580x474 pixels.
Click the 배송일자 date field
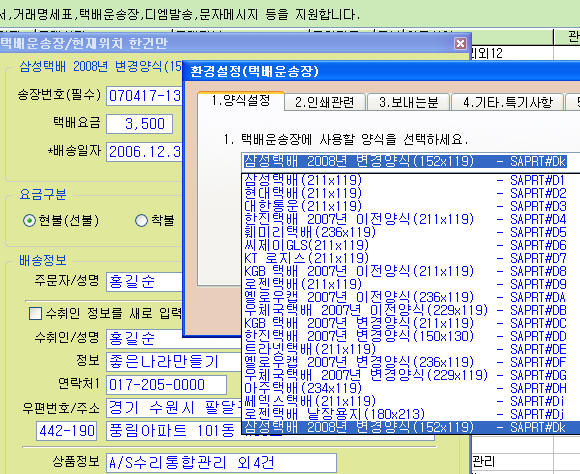coord(144,152)
